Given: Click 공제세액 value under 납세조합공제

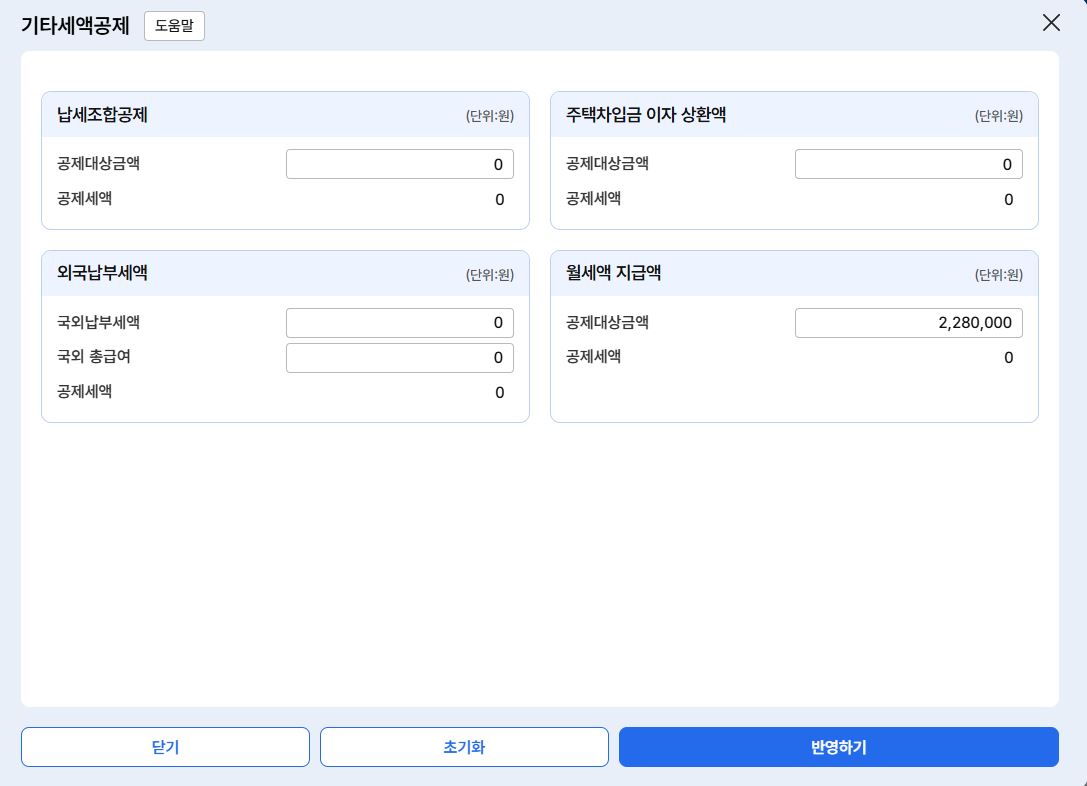Looking at the screenshot, I should coord(499,200).
